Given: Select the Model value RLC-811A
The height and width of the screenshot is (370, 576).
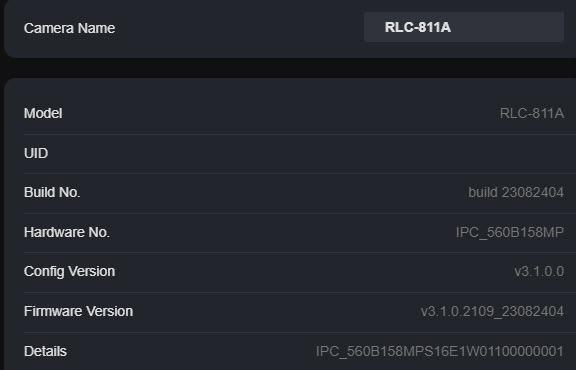Looking at the screenshot, I should click(532, 114).
